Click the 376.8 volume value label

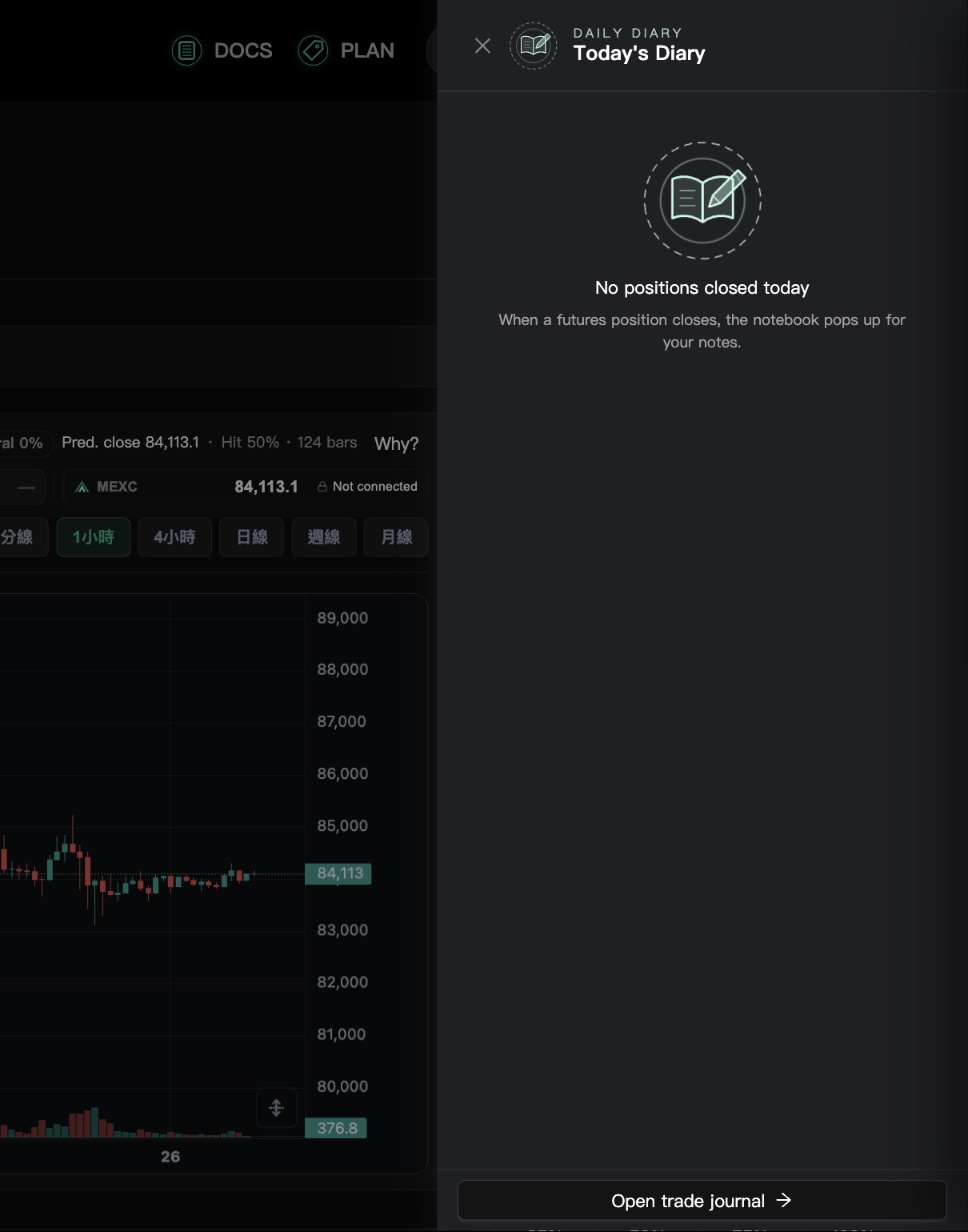click(x=336, y=1128)
